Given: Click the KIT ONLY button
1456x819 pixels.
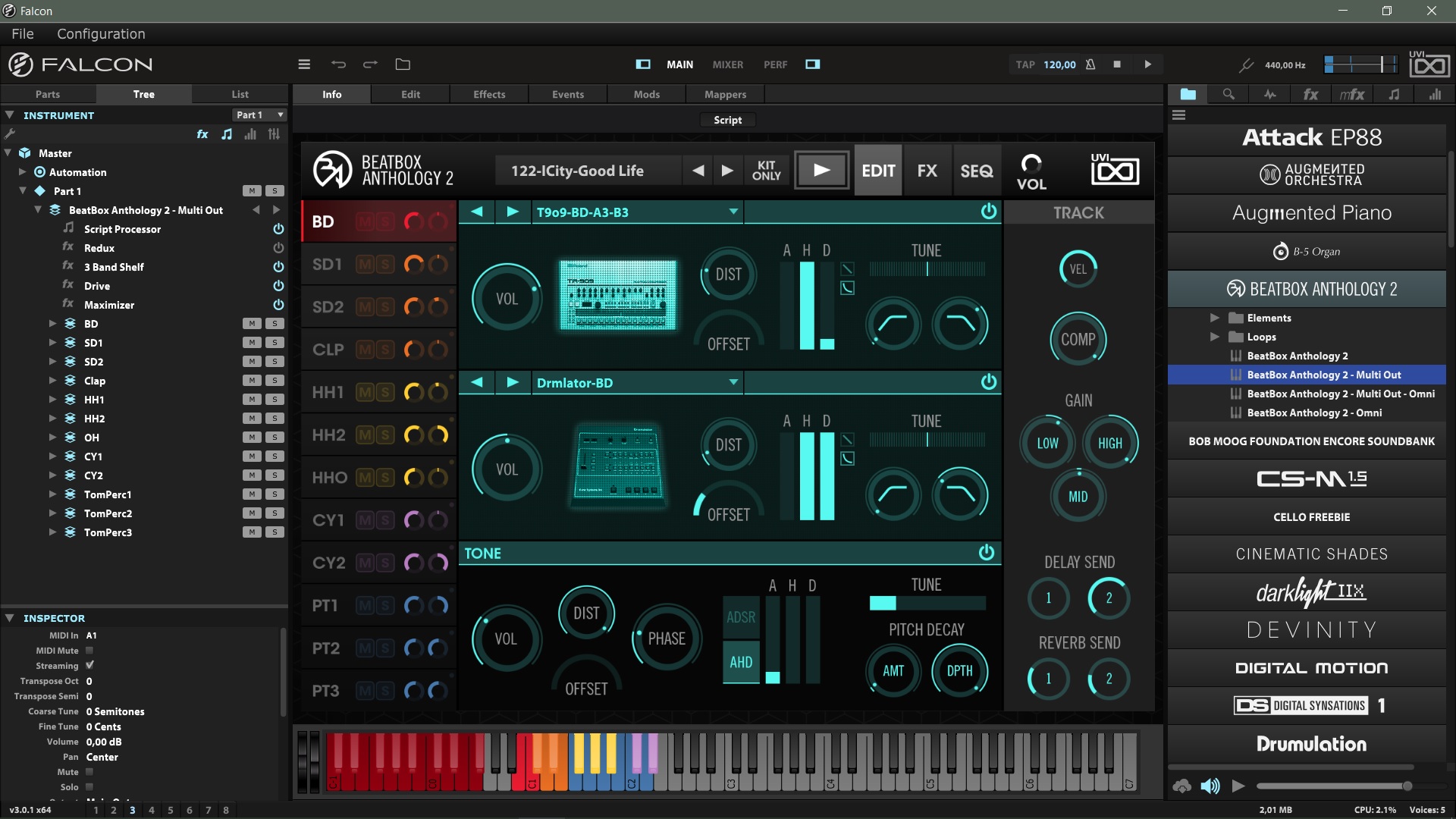Looking at the screenshot, I should click(766, 171).
